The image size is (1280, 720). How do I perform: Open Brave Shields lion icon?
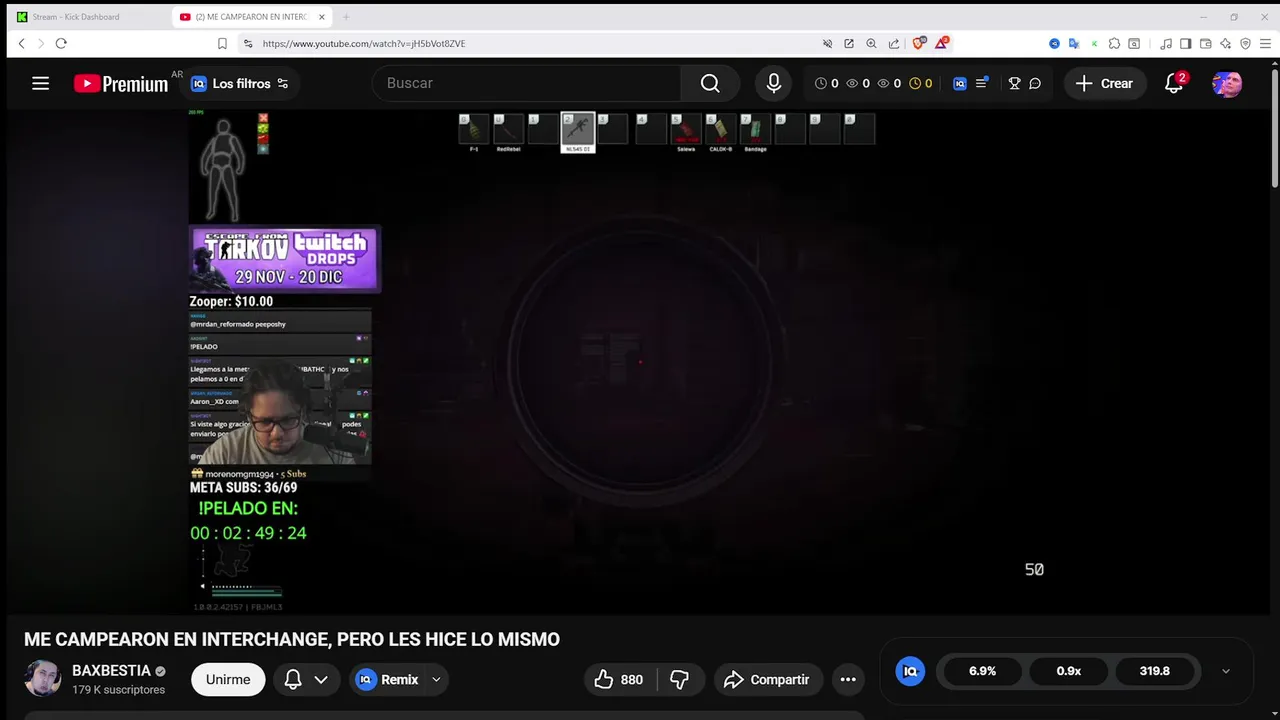pos(919,44)
